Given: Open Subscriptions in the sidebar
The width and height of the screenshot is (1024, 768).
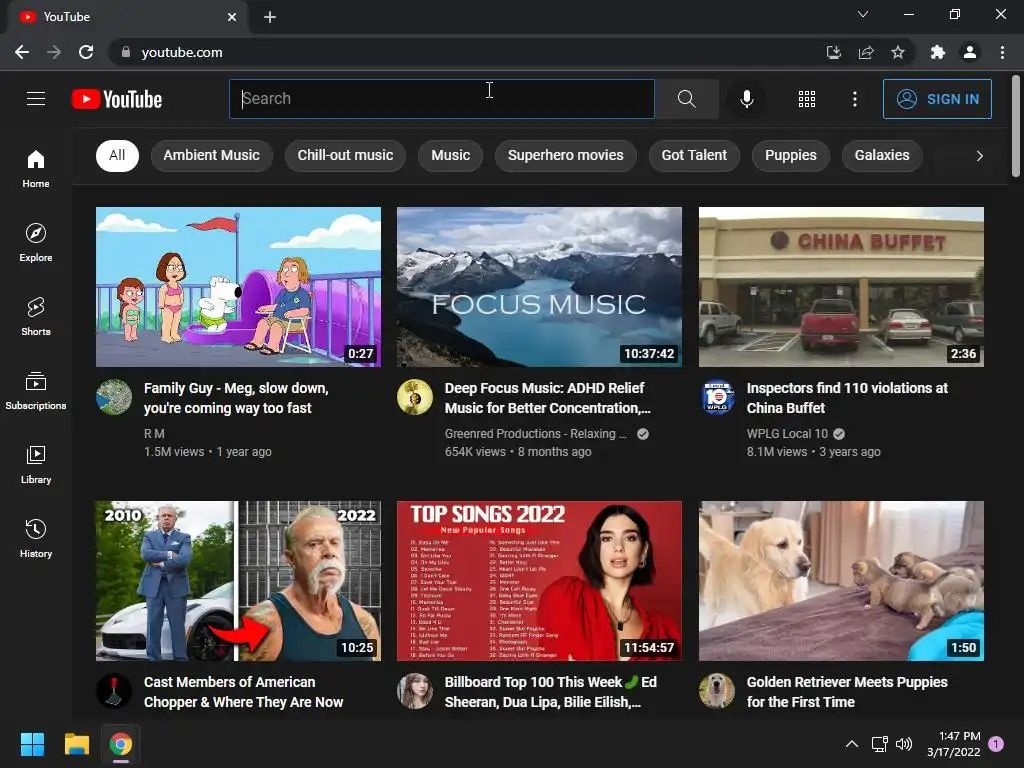Looking at the screenshot, I should tap(36, 390).
